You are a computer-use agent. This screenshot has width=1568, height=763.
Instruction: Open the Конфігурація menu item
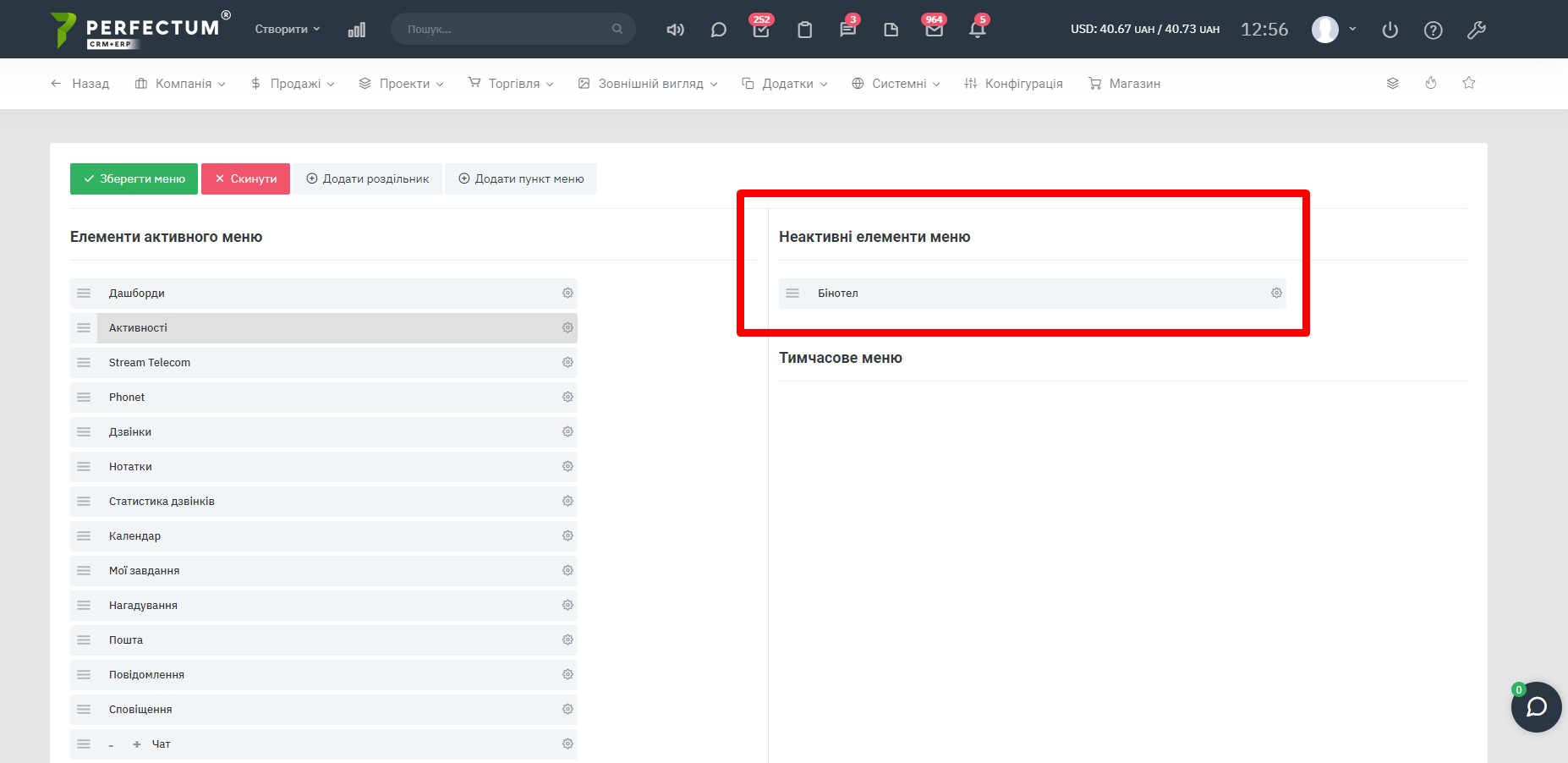point(1013,84)
